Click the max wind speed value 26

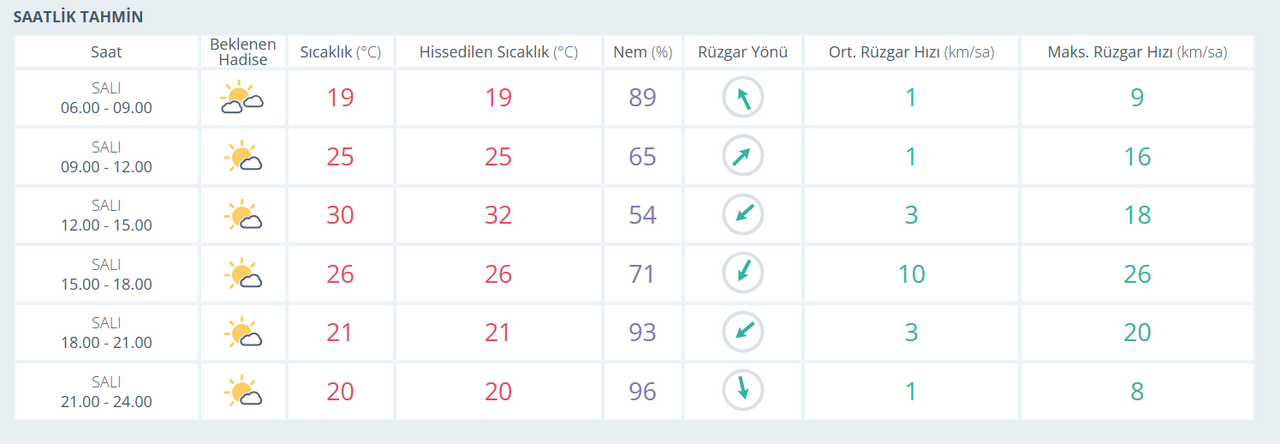[x=1136, y=274]
